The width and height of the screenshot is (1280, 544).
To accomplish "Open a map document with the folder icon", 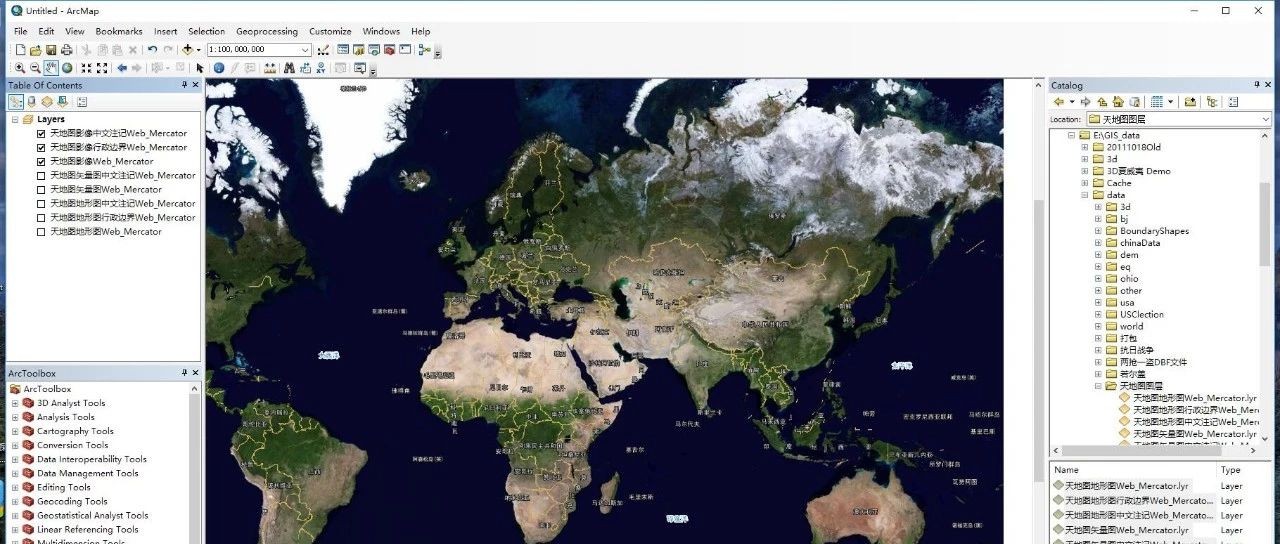I will pos(35,50).
